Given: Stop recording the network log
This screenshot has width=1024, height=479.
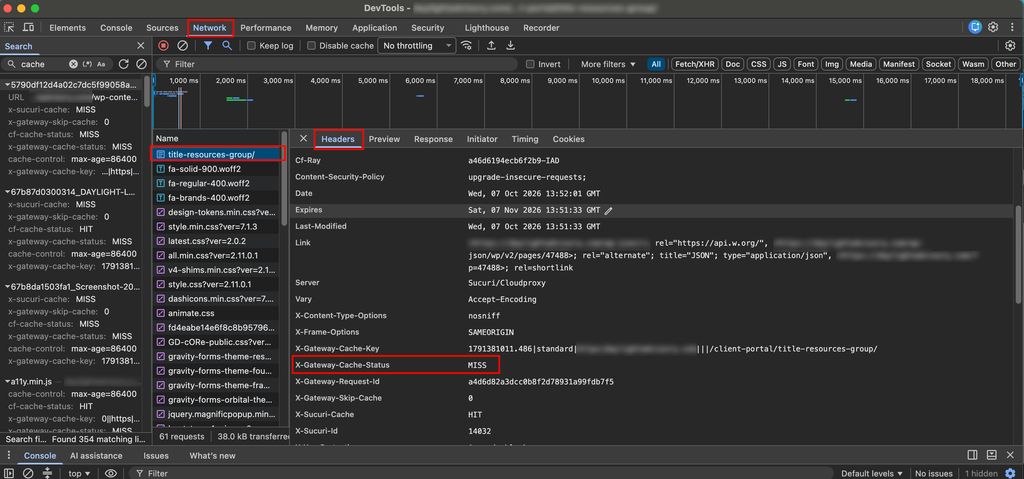Looking at the screenshot, I should click(x=163, y=46).
